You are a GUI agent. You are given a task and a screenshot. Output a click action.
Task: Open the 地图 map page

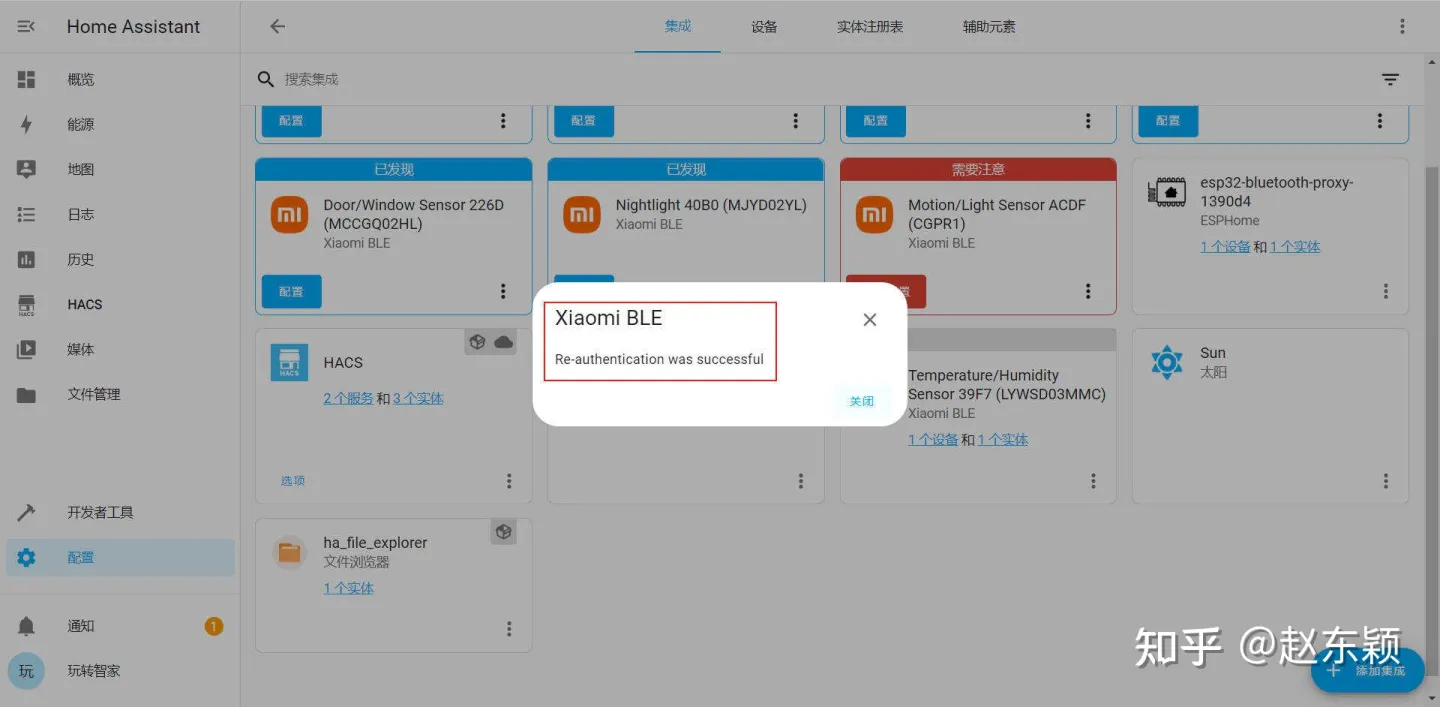tap(120, 170)
